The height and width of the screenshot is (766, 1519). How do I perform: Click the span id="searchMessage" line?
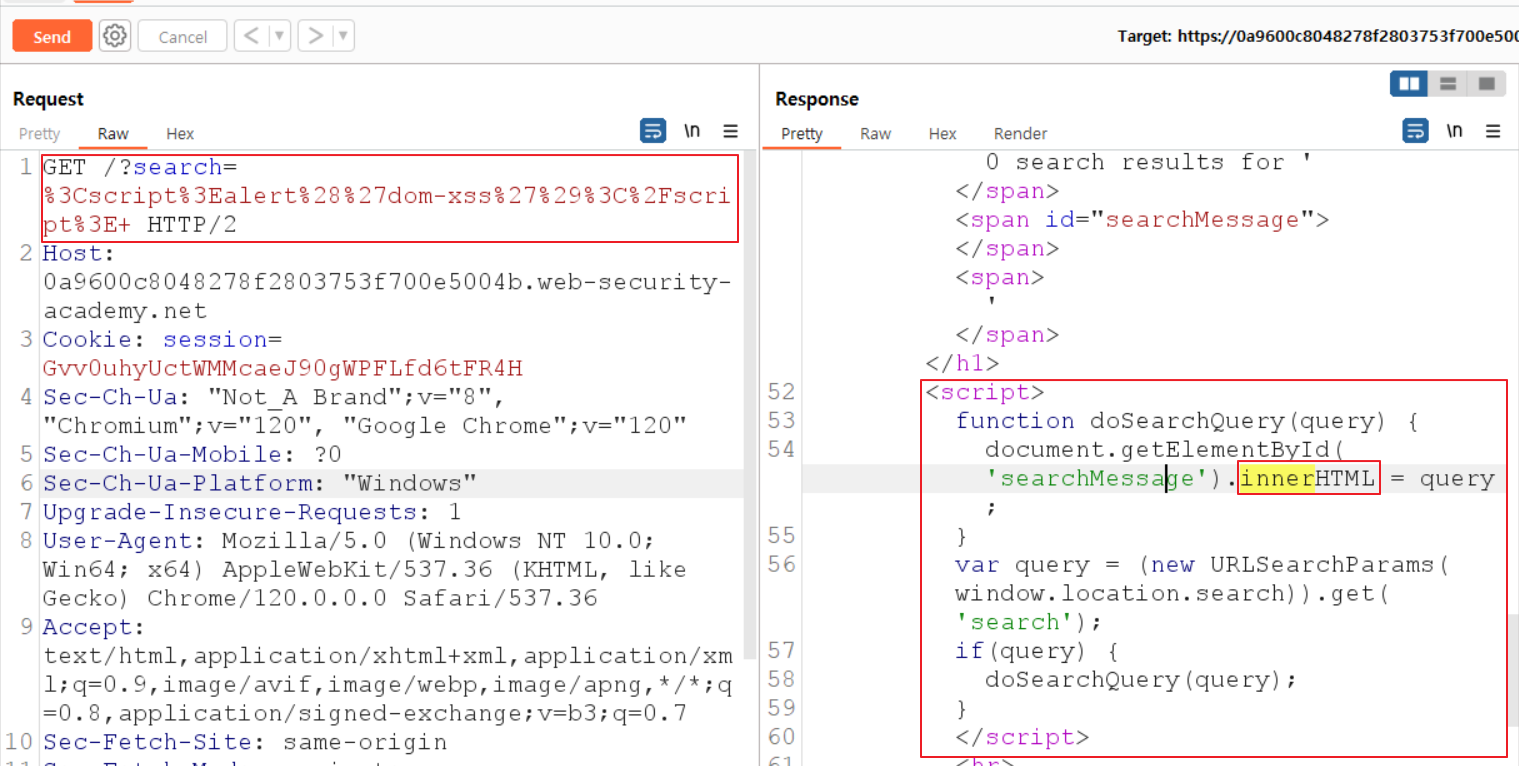tap(1142, 220)
